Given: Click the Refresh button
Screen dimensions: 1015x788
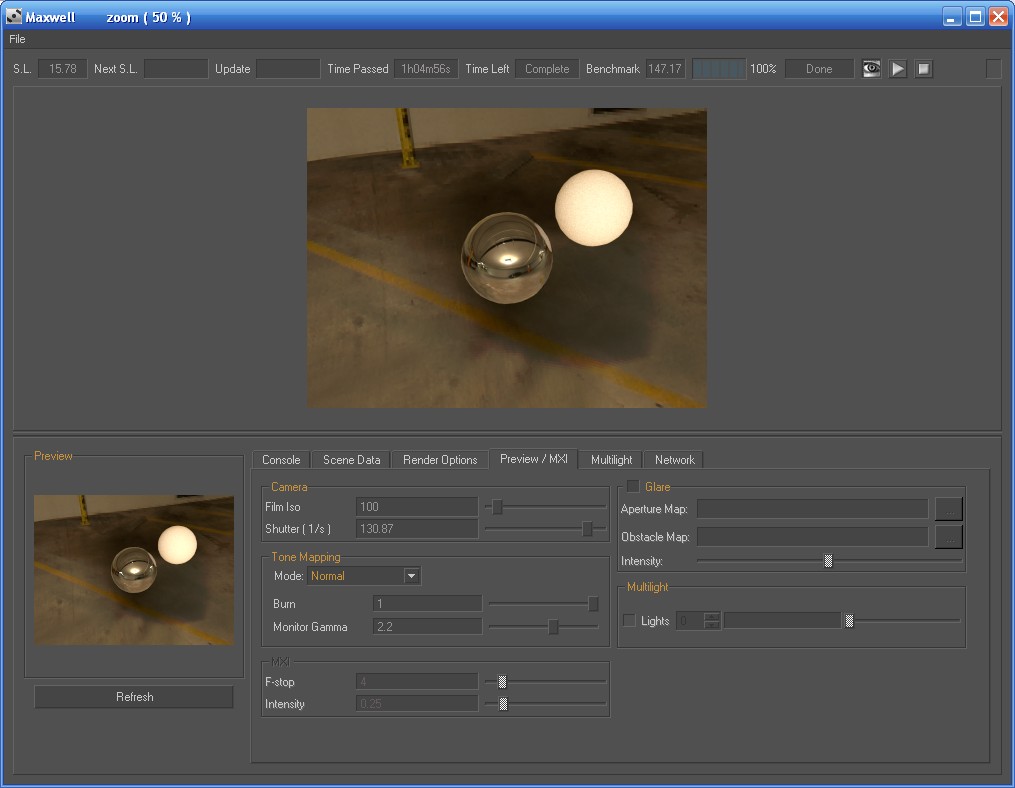Looking at the screenshot, I should point(134,697).
